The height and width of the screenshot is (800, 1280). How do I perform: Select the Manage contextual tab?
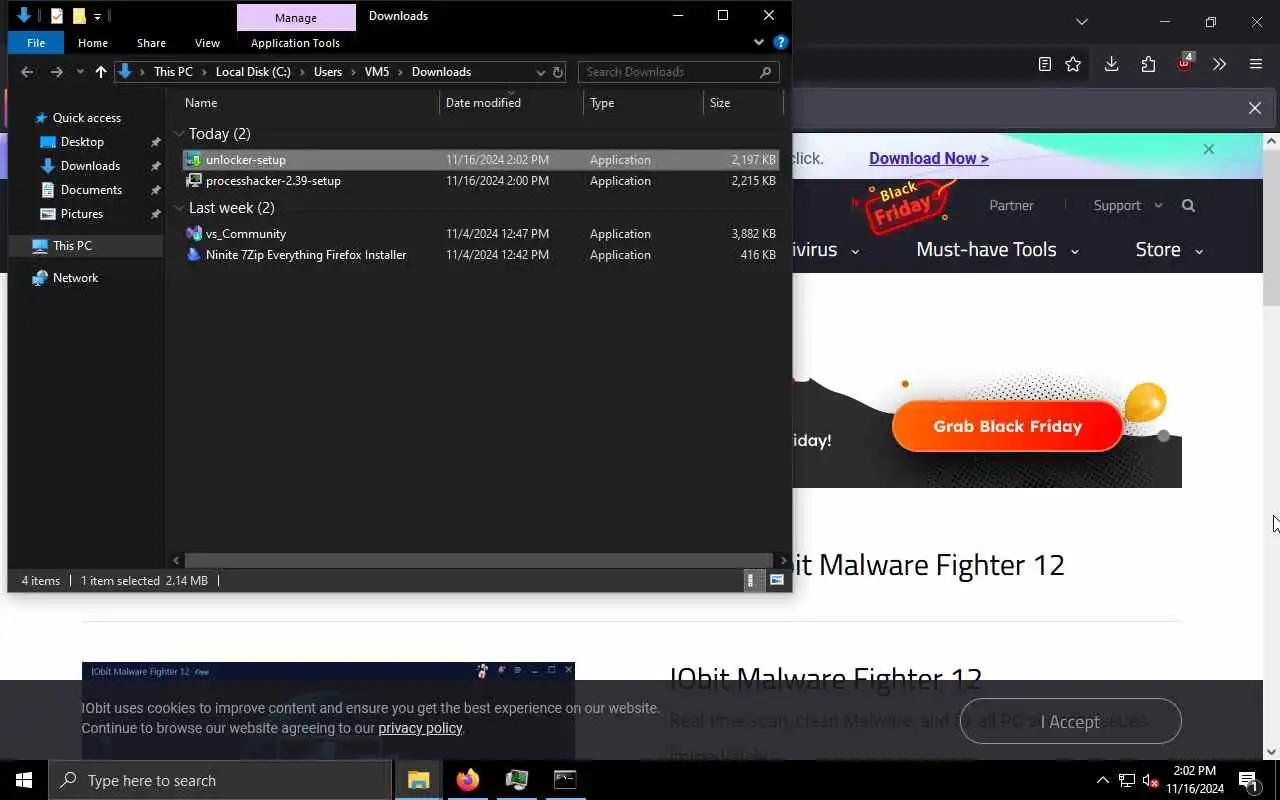pos(296,17)
